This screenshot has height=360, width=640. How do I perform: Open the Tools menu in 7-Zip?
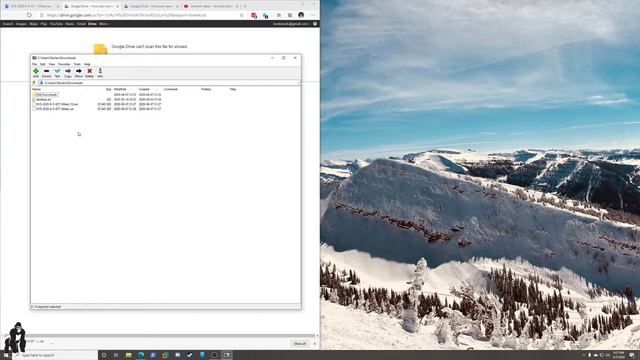pyautogui.click(x=77, y=64)
